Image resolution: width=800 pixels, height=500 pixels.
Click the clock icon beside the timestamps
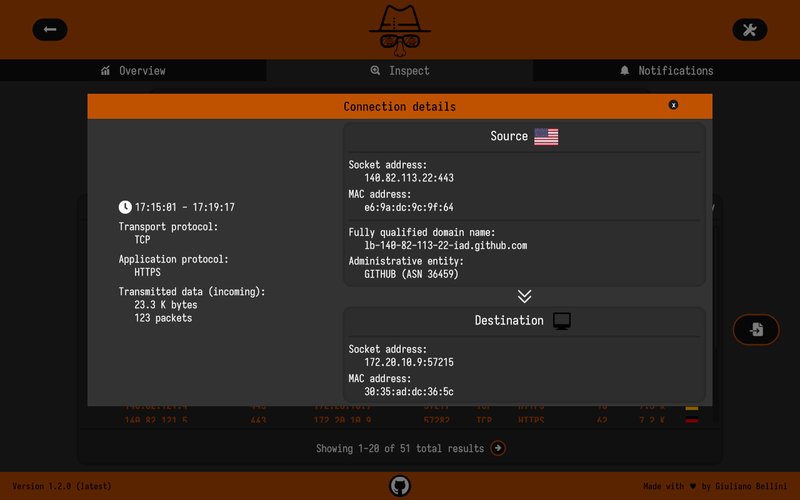tap(125, 208)
